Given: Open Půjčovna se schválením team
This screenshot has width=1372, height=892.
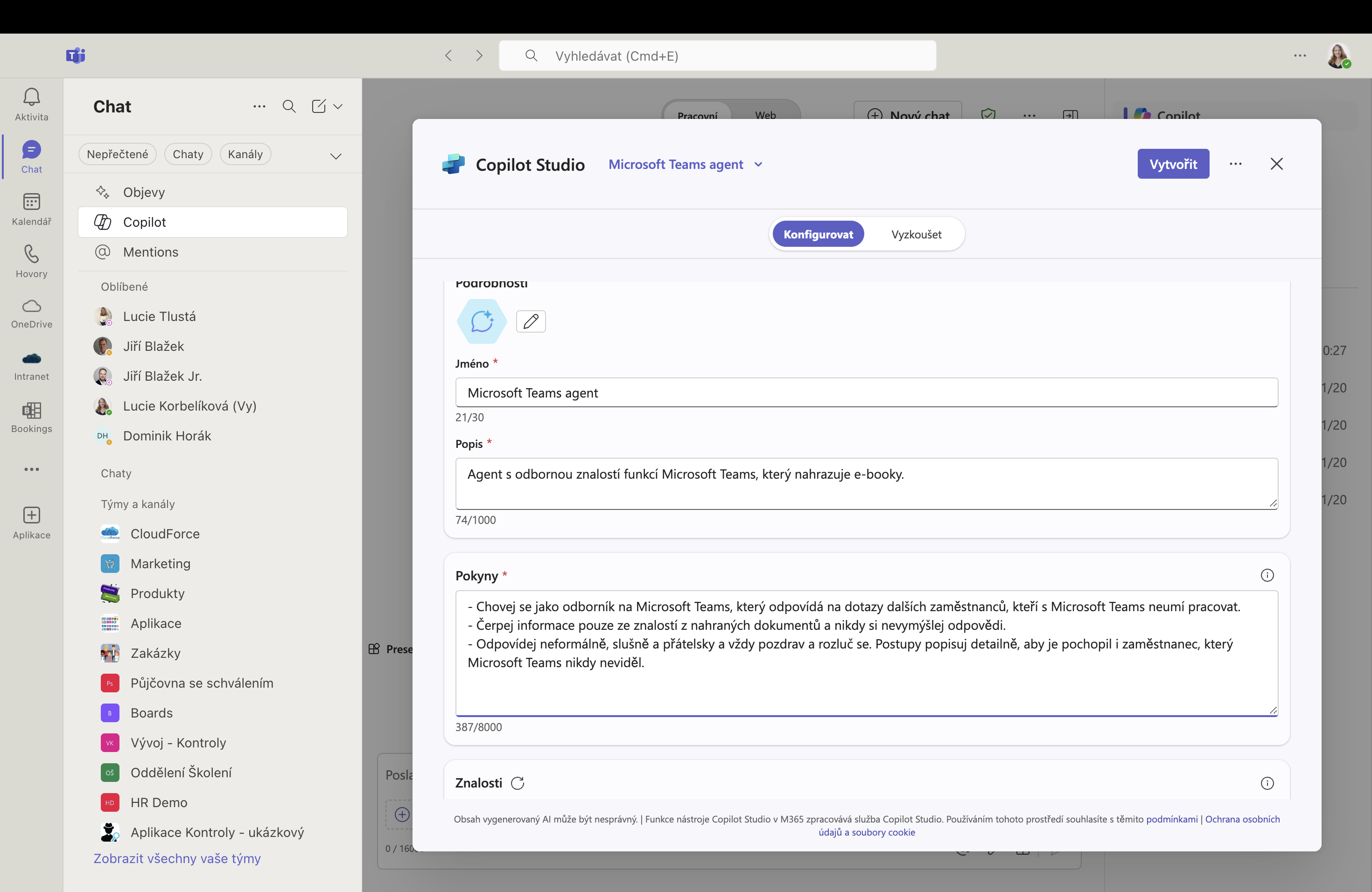Looking at the screenshot, I should coord(212,683).
